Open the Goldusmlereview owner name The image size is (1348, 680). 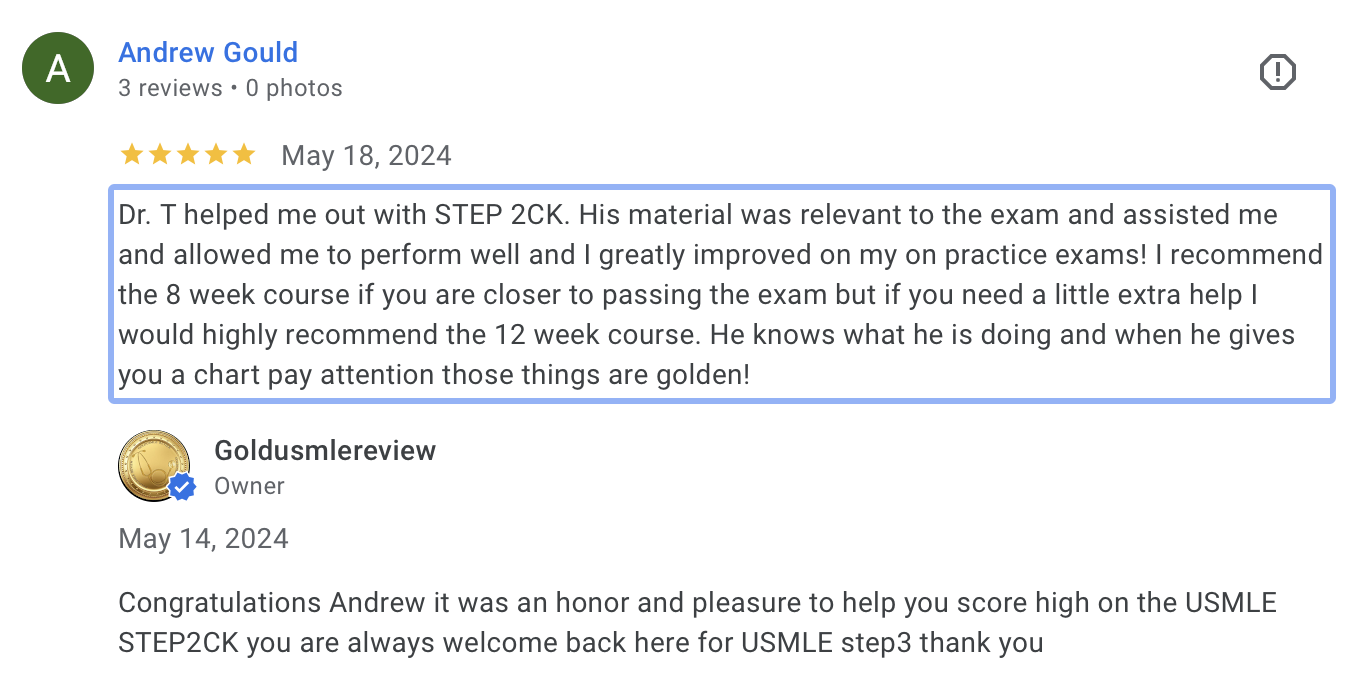325,451
